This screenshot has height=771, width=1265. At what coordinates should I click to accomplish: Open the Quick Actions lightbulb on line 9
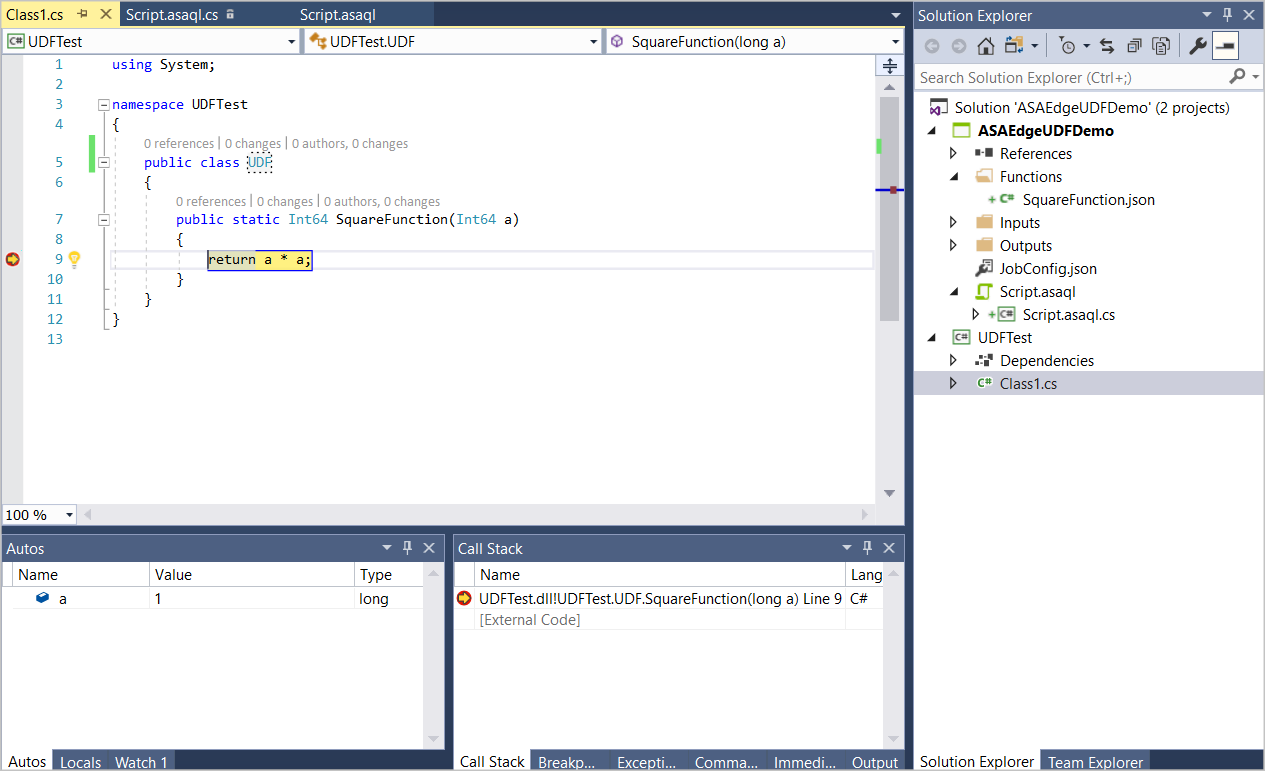tap(74, 258)
